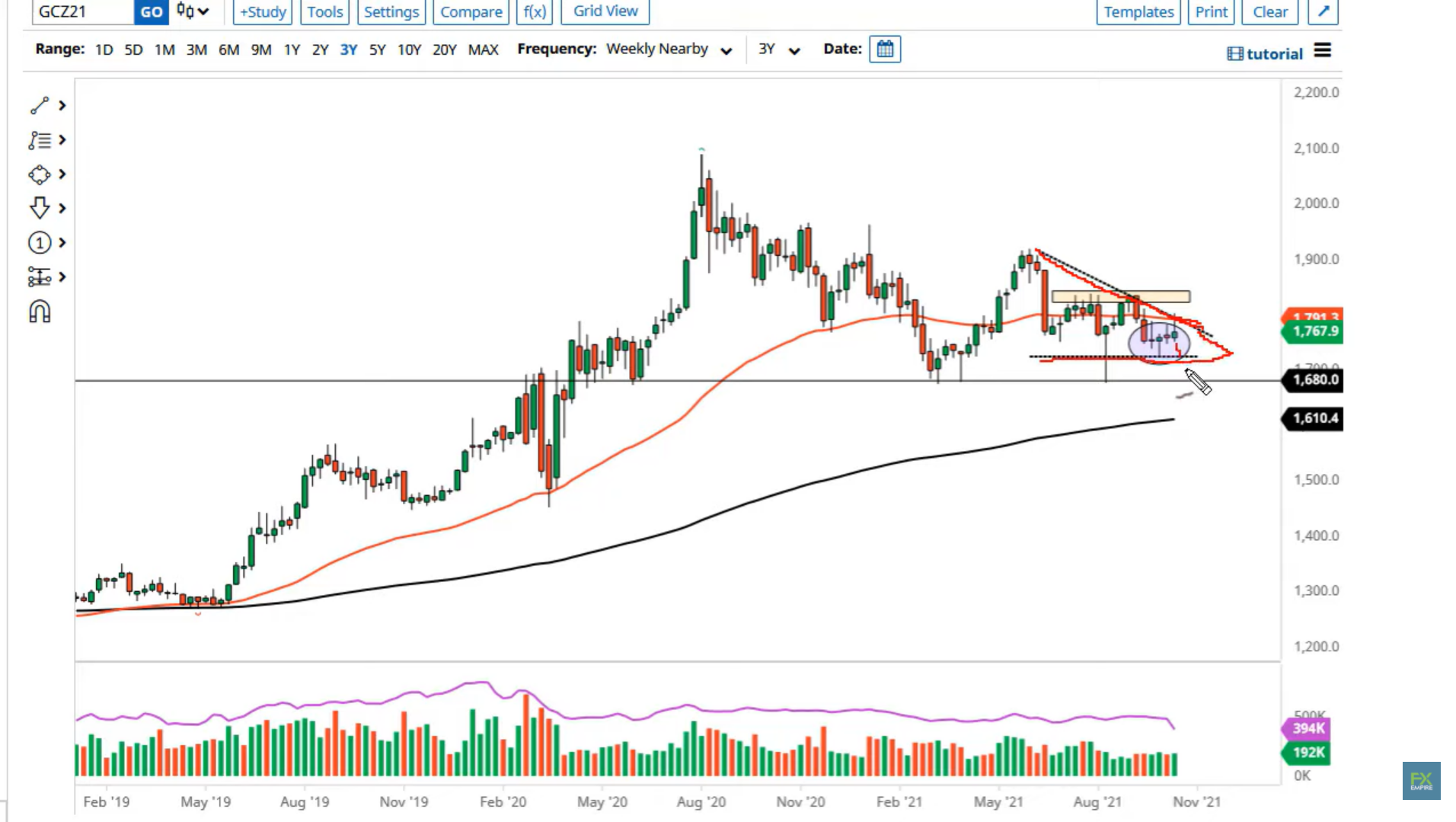
Task: Click the 1,610.4 moving average price label
Action: coord(1314,418)
